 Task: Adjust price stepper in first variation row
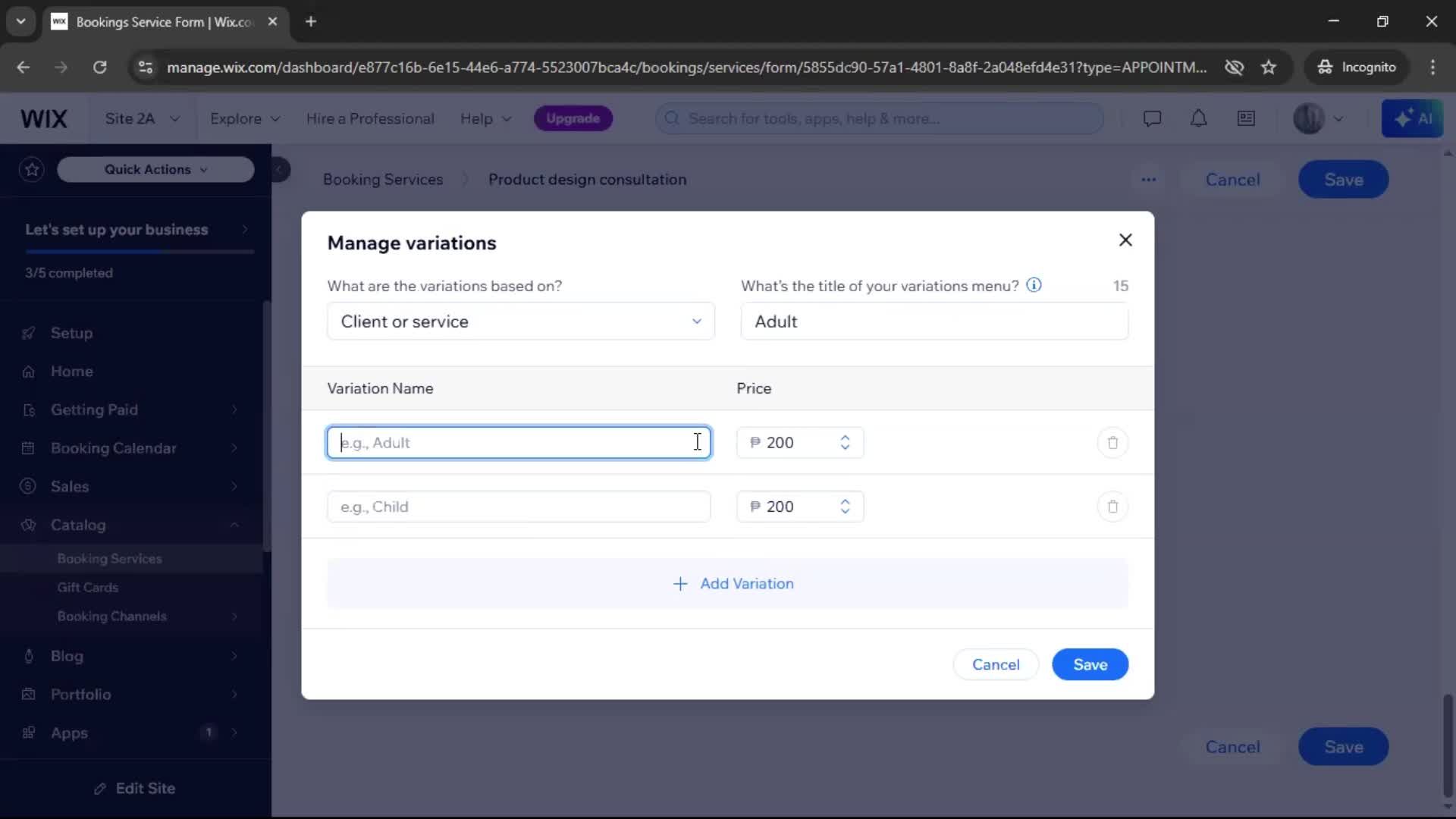click(x=845, y=443)
